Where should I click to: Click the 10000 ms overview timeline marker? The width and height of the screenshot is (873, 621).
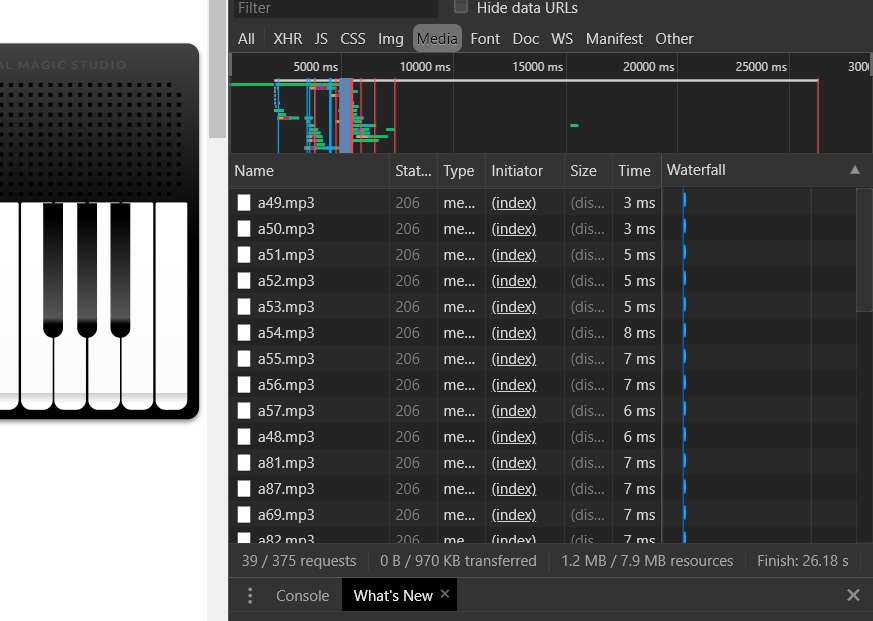click(425, 67)
